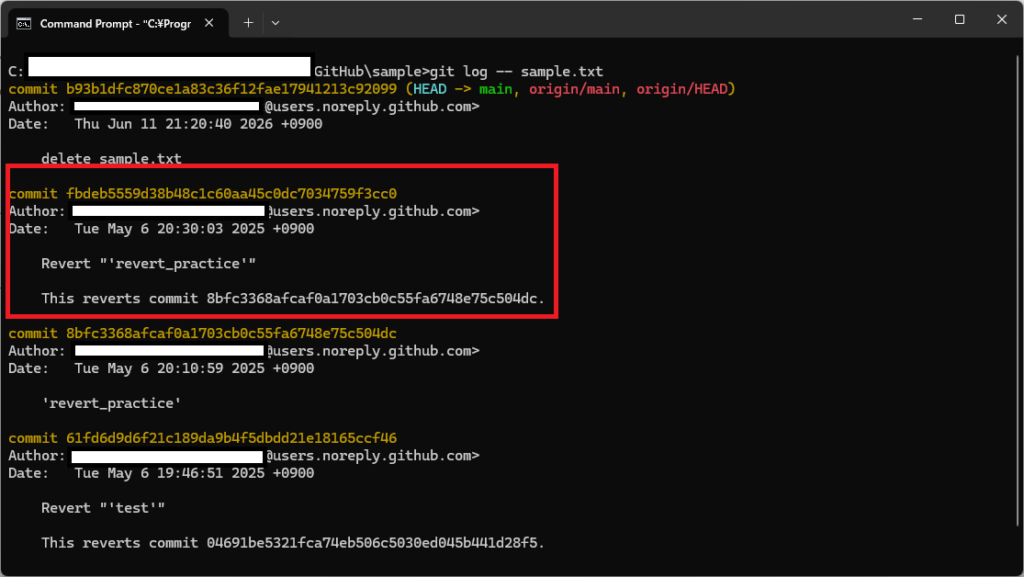1024x577 pixels.
Task: Click commit hash b93b1dfc870ce1a83c36f12fae17941213c92099
Action: click(231, 89)
